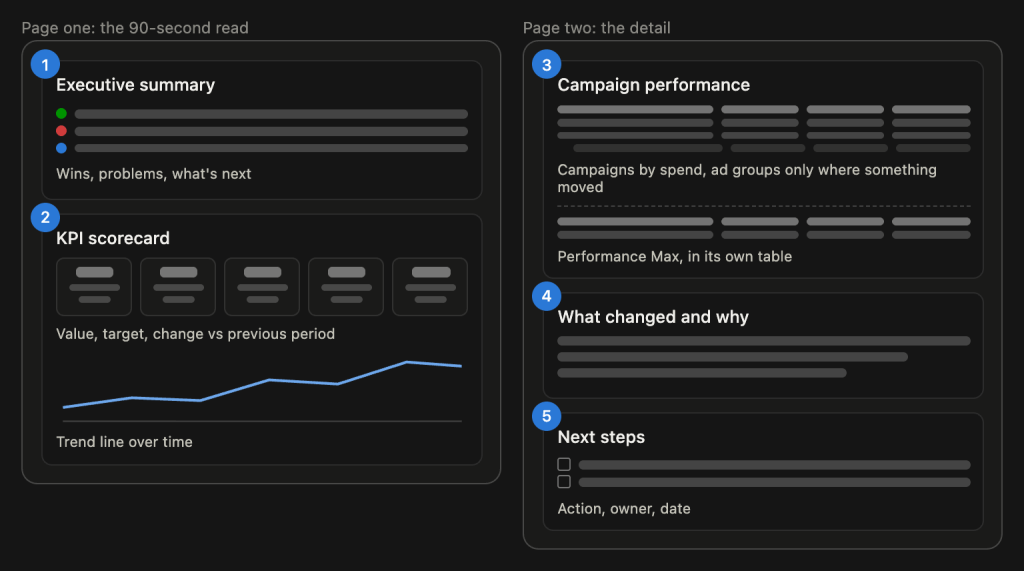Click the green dot in Executive summary

[x=61, y=114]
